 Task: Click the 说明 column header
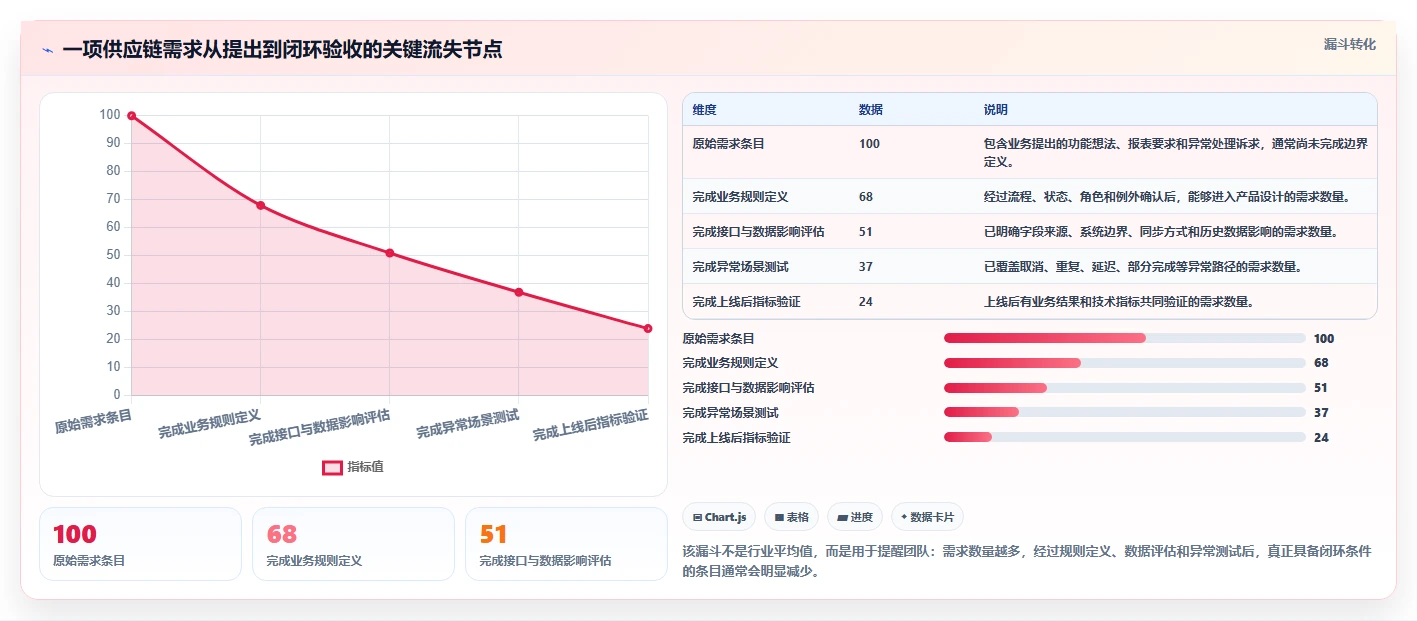(996, 110)
